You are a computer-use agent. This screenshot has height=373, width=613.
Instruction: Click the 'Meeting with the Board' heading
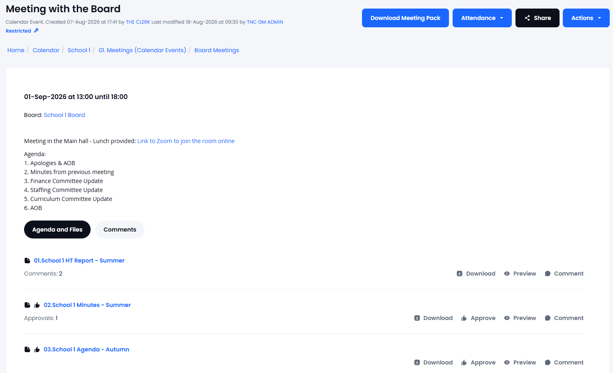pyautogui.click(x=63, y=9)
